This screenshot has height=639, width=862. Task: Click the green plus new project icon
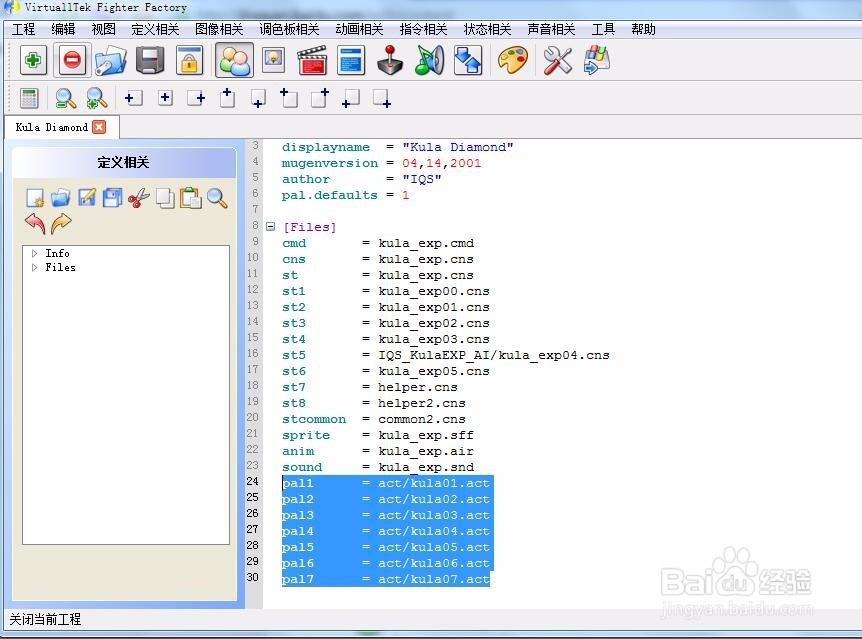click(34, 60)
